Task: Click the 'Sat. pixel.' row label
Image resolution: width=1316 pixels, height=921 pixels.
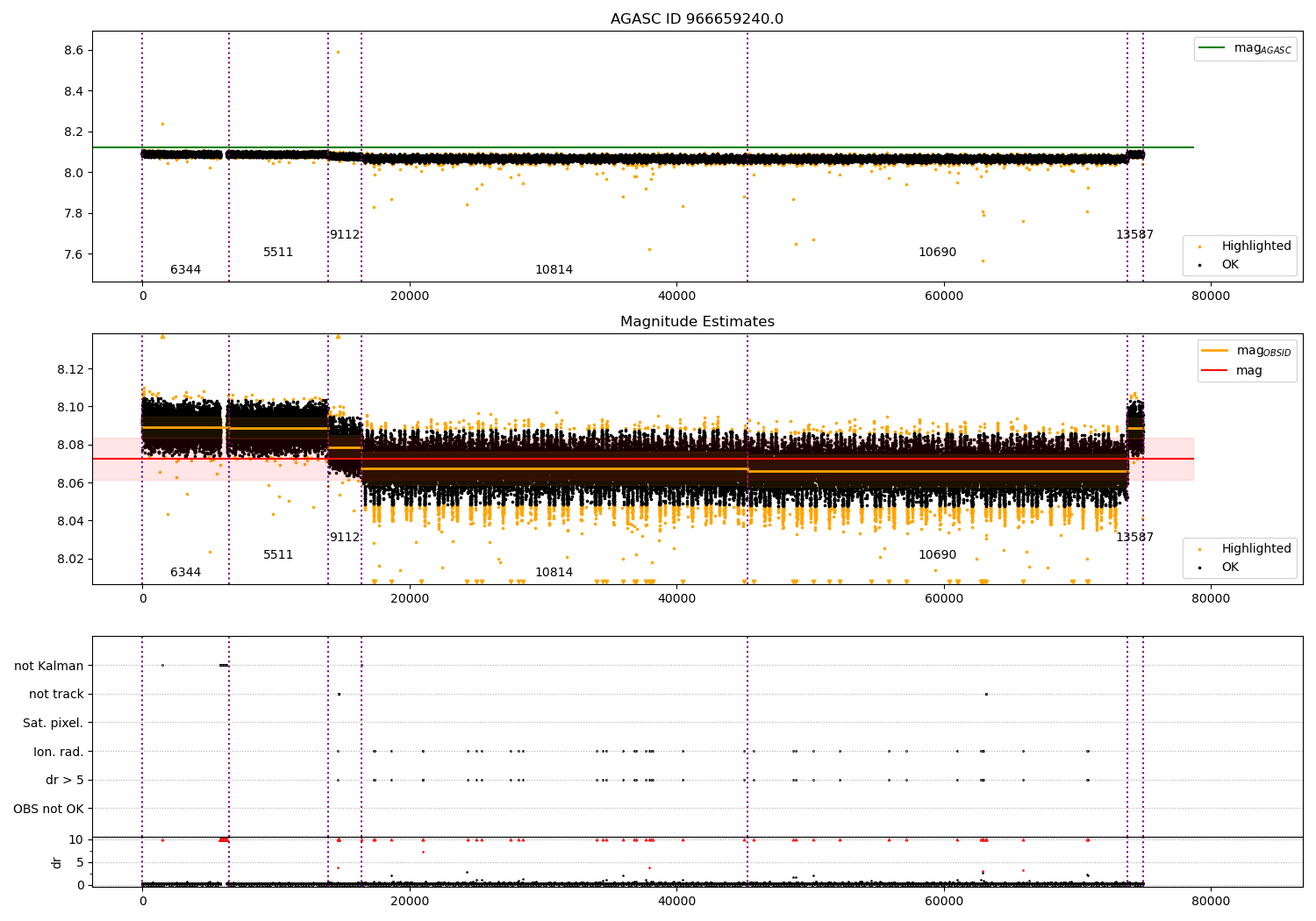Action: (54, 723)
